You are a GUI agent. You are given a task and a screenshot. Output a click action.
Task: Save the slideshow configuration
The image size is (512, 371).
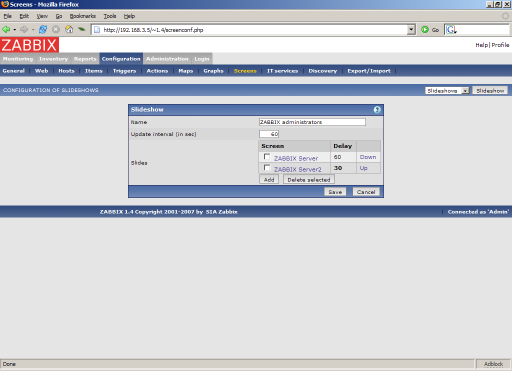pyautogui.click(x=335, y=192)
